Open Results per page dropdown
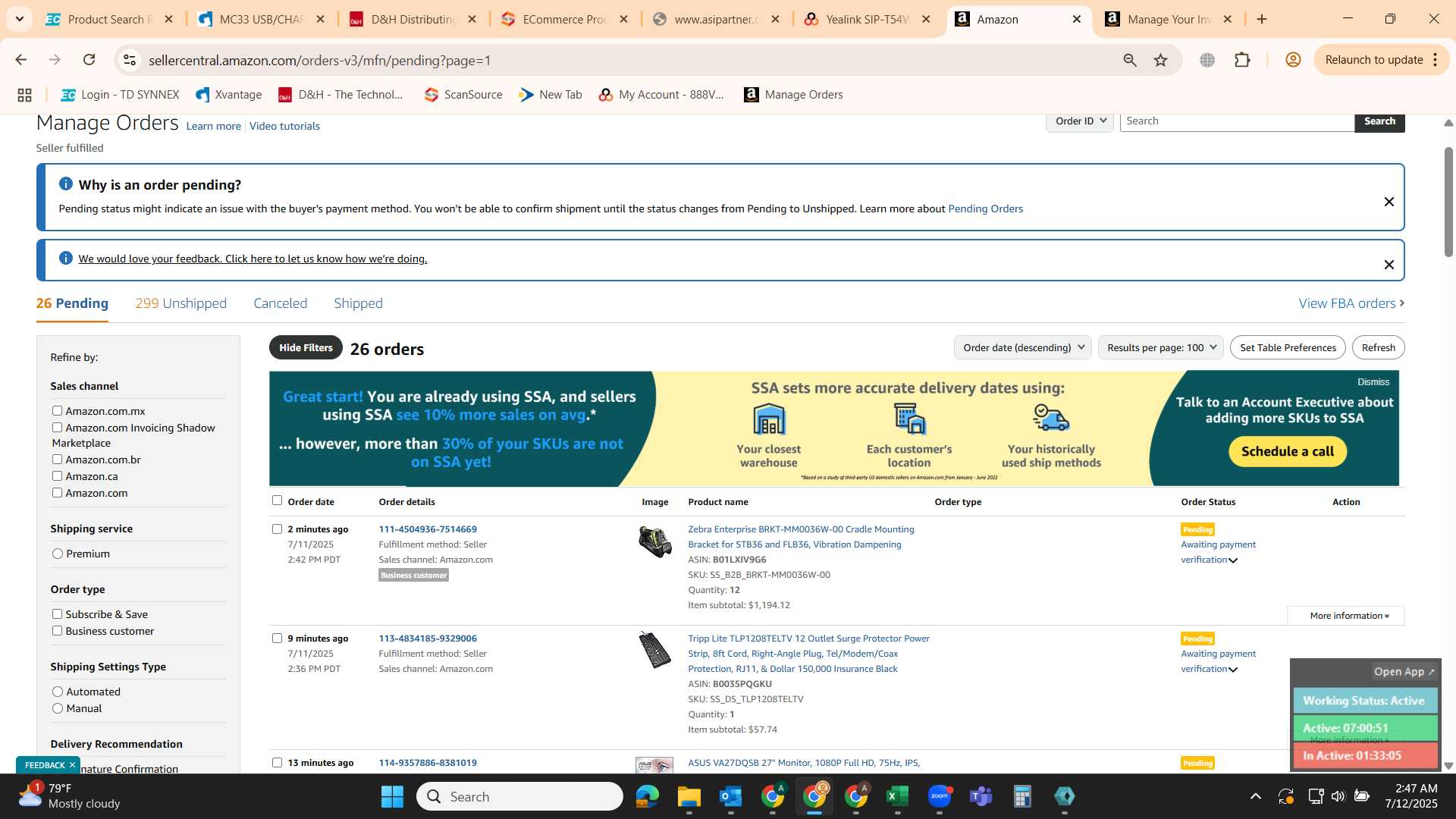 [1161, 347]
